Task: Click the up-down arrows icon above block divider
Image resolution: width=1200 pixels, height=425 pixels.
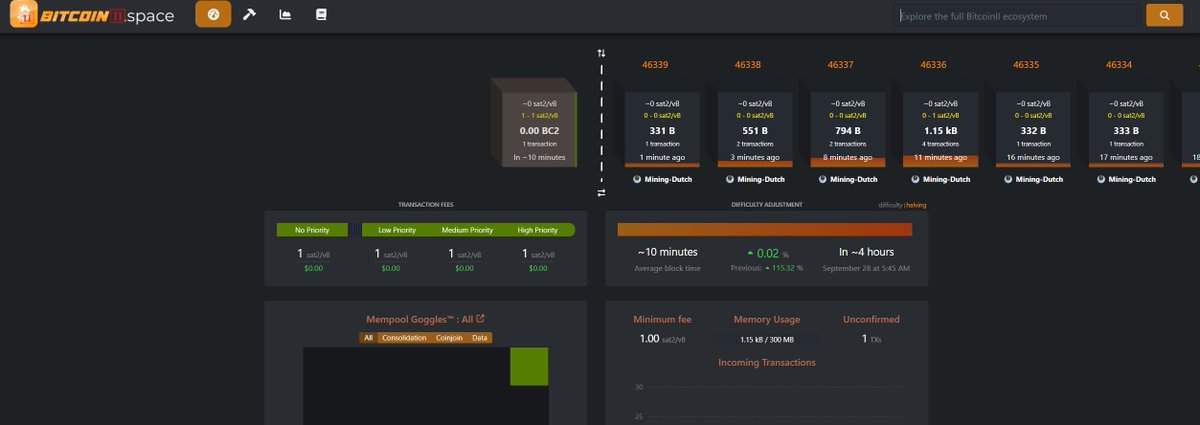Action: (x=601, y=52)
